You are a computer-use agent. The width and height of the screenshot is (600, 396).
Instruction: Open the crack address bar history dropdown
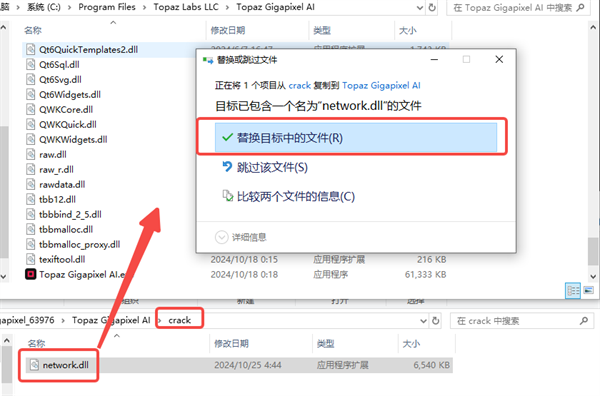[423, 321]
